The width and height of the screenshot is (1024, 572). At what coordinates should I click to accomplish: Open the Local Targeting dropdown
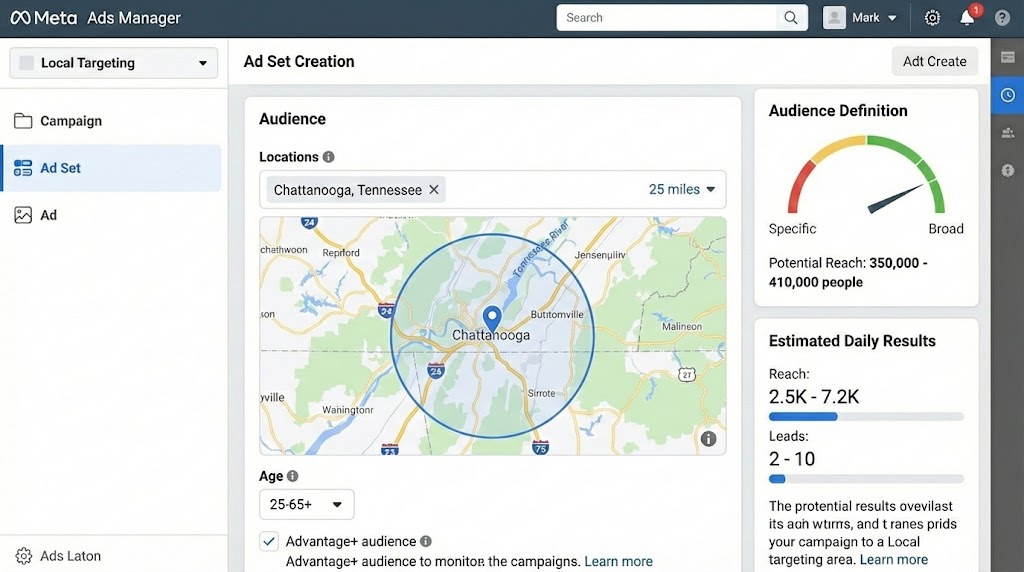[x=114, y=63]
